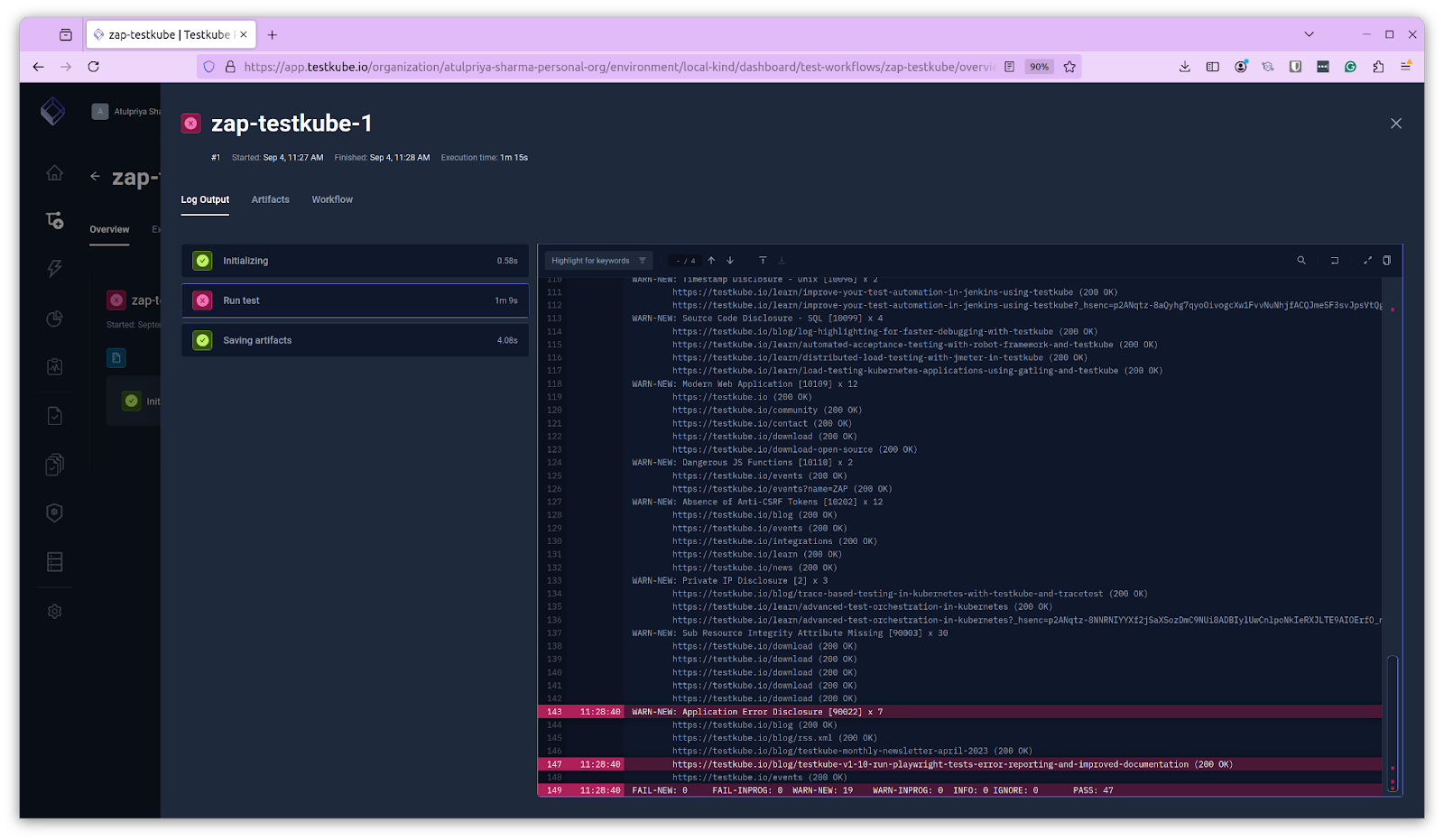Bookmark this page with star icon
Screen dimensions: 1444x840
(x=1069, y=67)
